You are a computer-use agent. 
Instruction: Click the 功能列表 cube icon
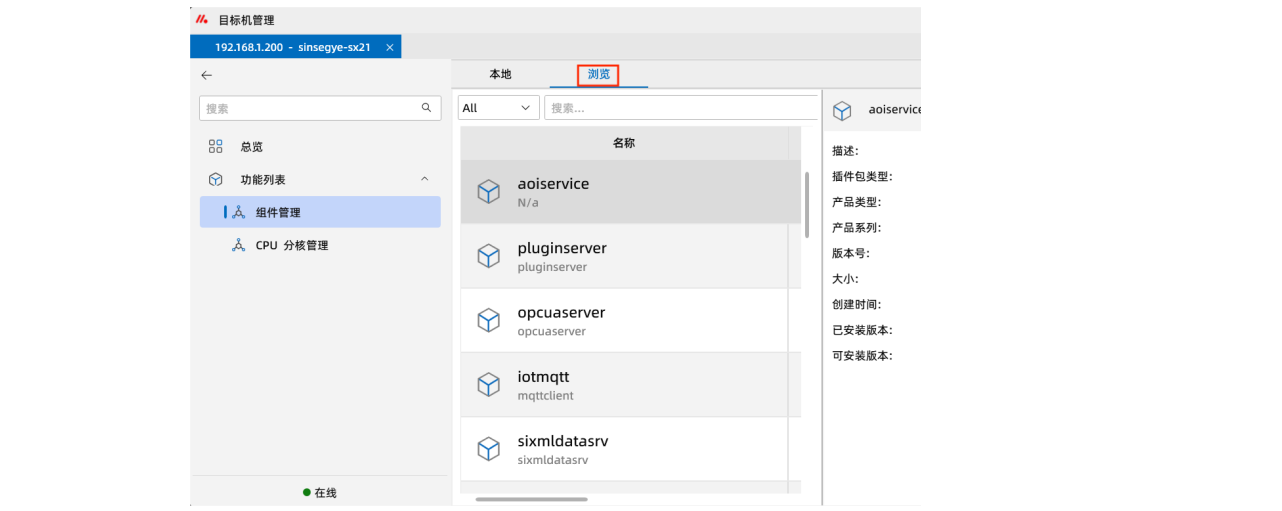(x=215, y=180)
